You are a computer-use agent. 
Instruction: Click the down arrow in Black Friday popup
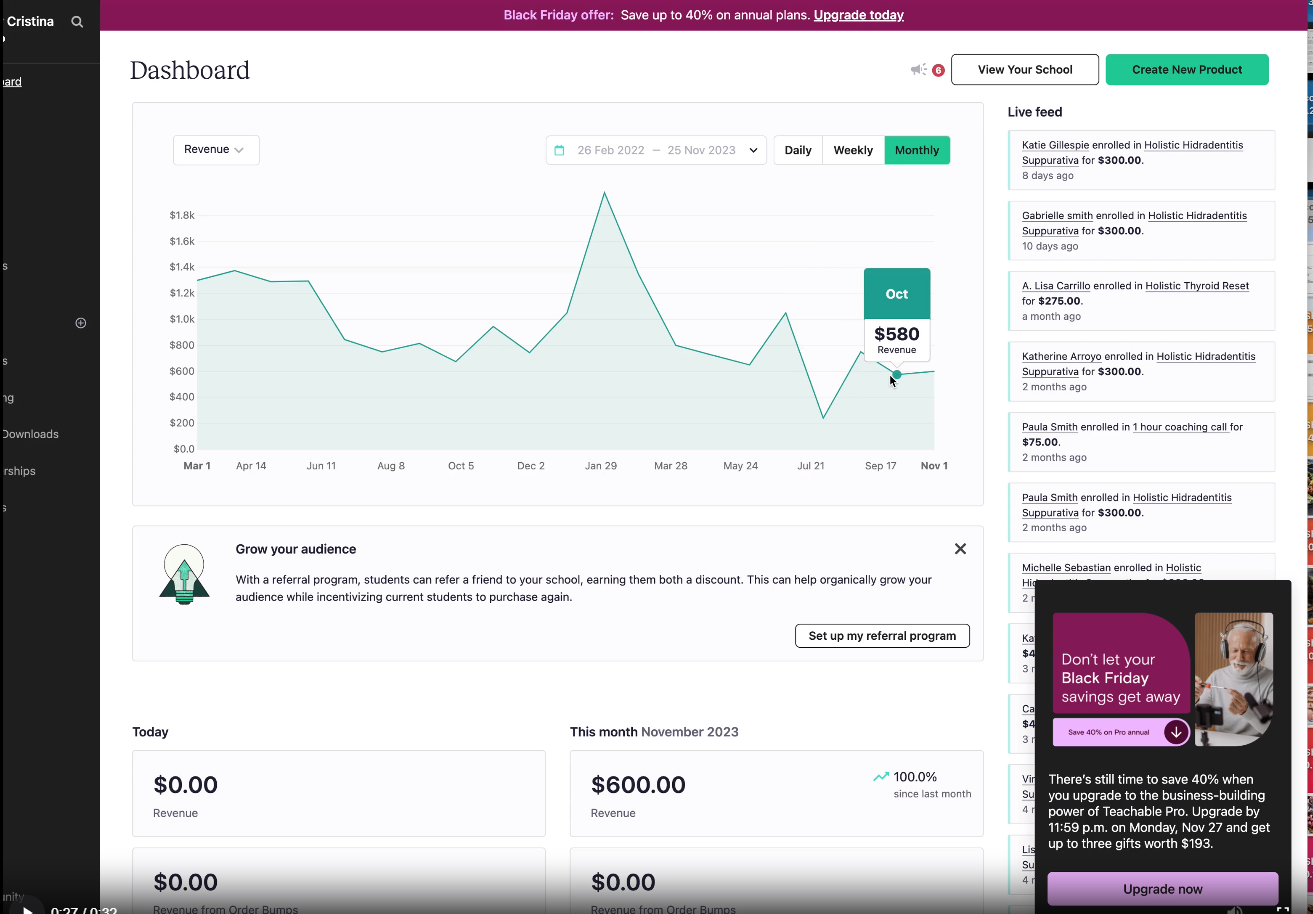pyautogui.click(x=1176, y=732)
